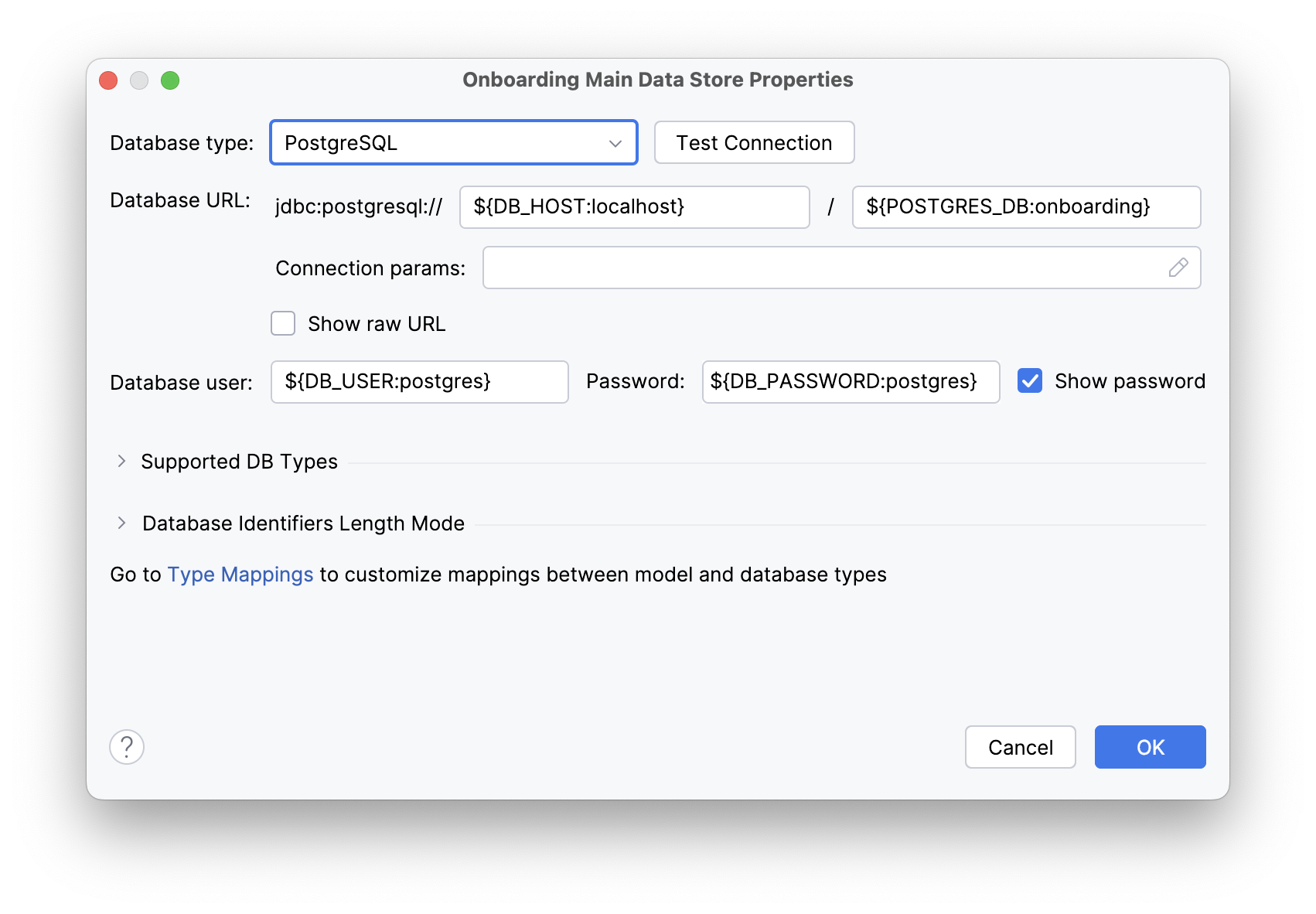Disable the Show password checkbox
The width and height of the screenshot is (1316, 914).
point(1030,380)
